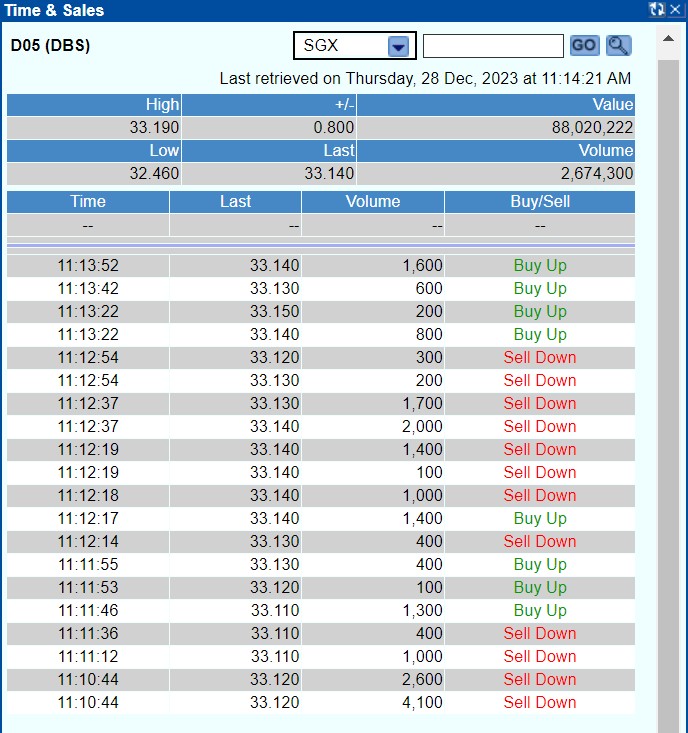The height and width of the screenshot is (733, 688).
Task: Click volume 2,000 in the trades list
Action: [422, 426]
